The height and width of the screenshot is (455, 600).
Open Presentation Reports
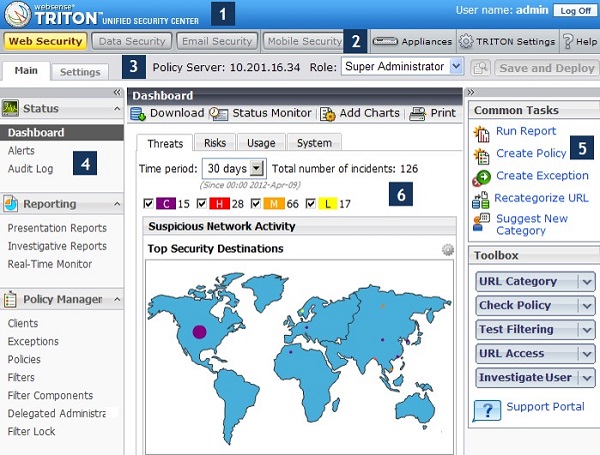(x=57, y=228)
